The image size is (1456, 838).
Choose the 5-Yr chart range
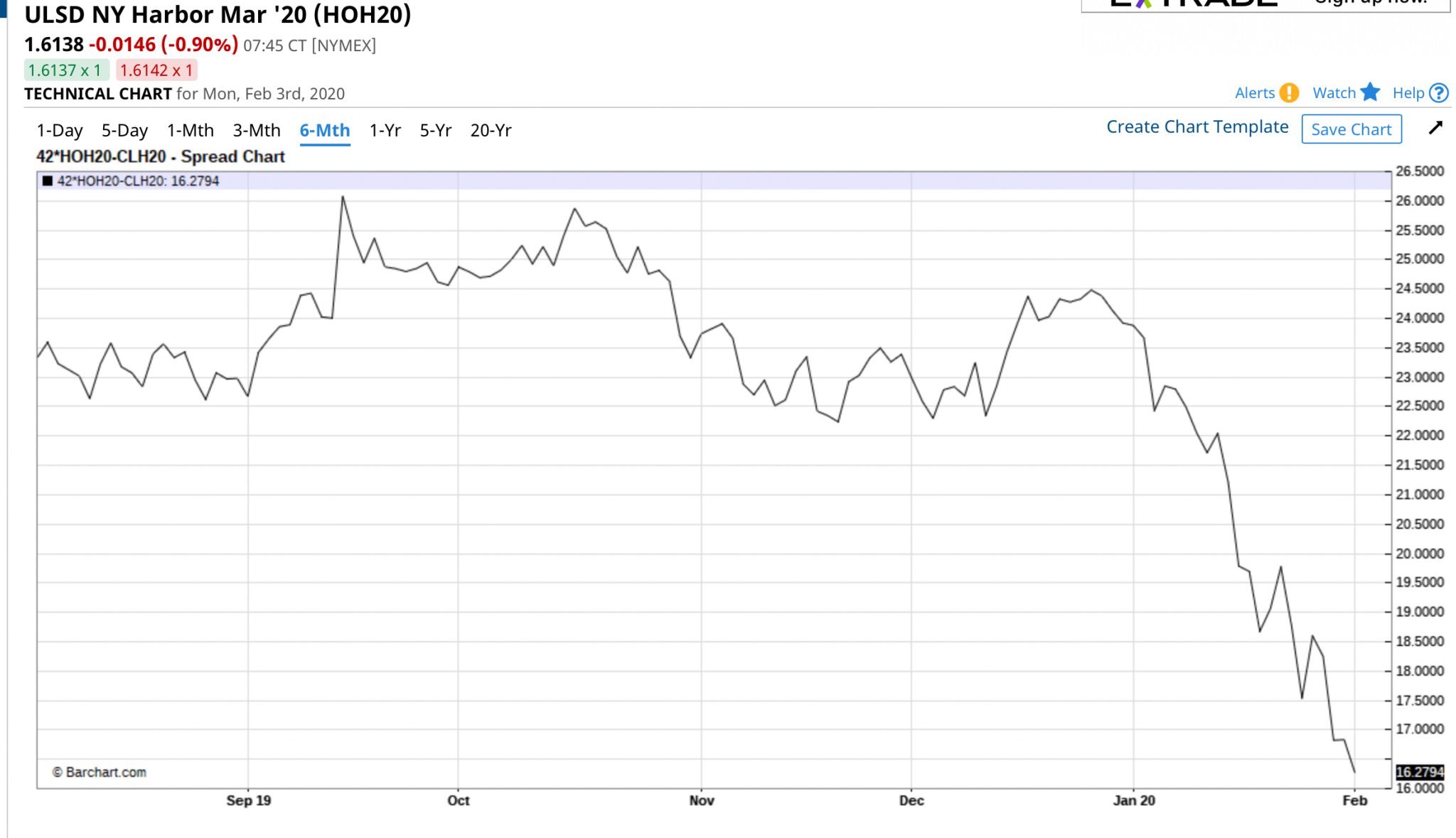pos(436,131)
